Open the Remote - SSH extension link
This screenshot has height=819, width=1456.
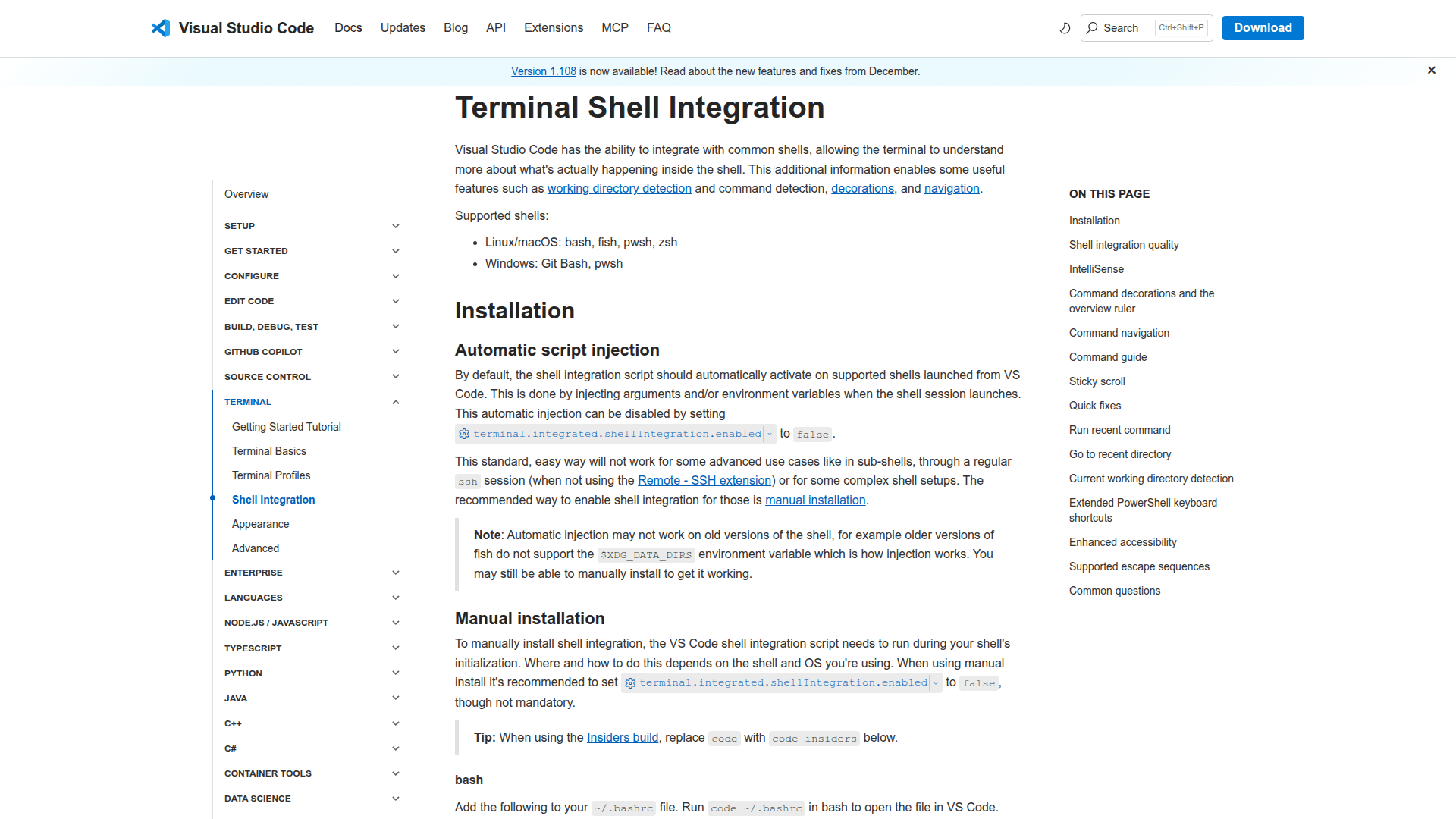[704, 480]
